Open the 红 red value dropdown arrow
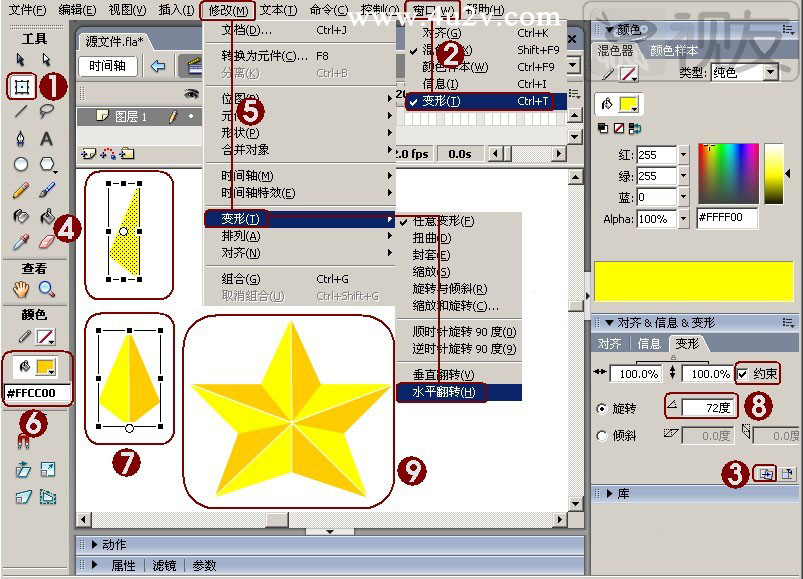Screen dimensions: 803x579 tap(684, 155)
